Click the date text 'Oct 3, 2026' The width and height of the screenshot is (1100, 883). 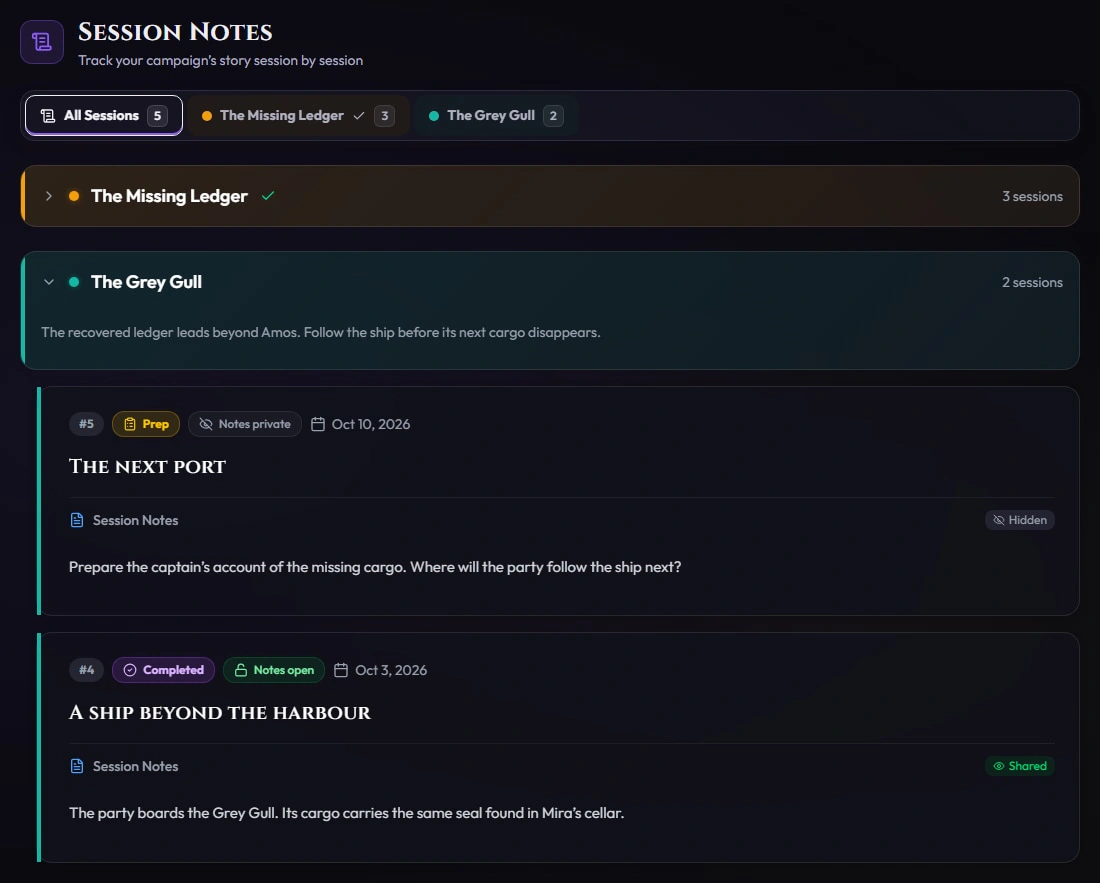pos(391,670)
